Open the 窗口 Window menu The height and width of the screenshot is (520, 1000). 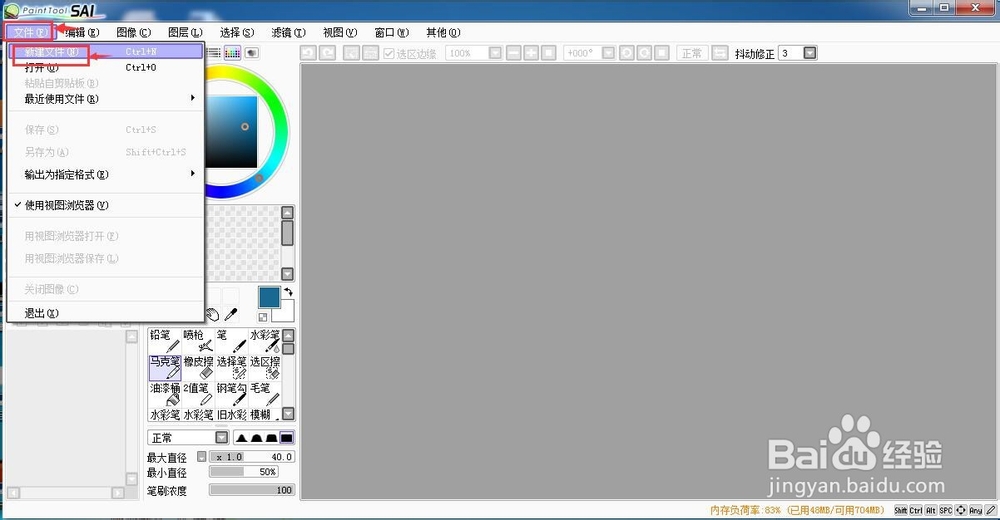point(392,33)
